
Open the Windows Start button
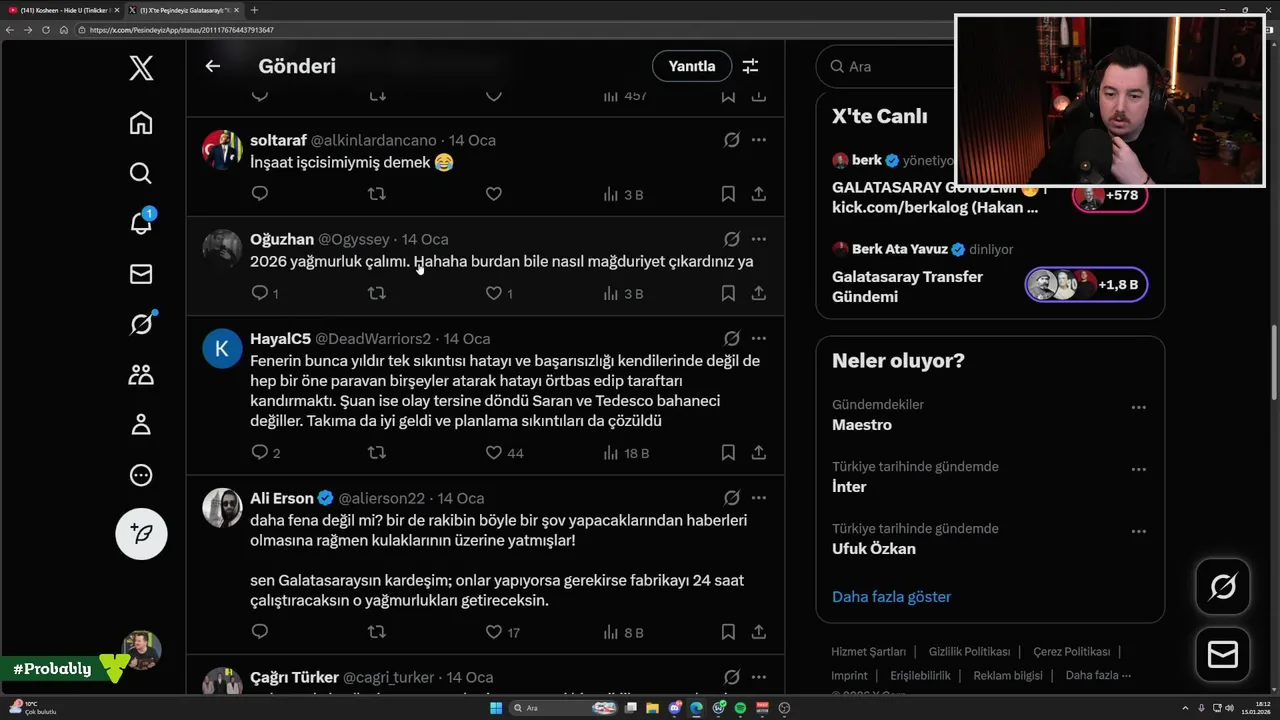[495, 708]
